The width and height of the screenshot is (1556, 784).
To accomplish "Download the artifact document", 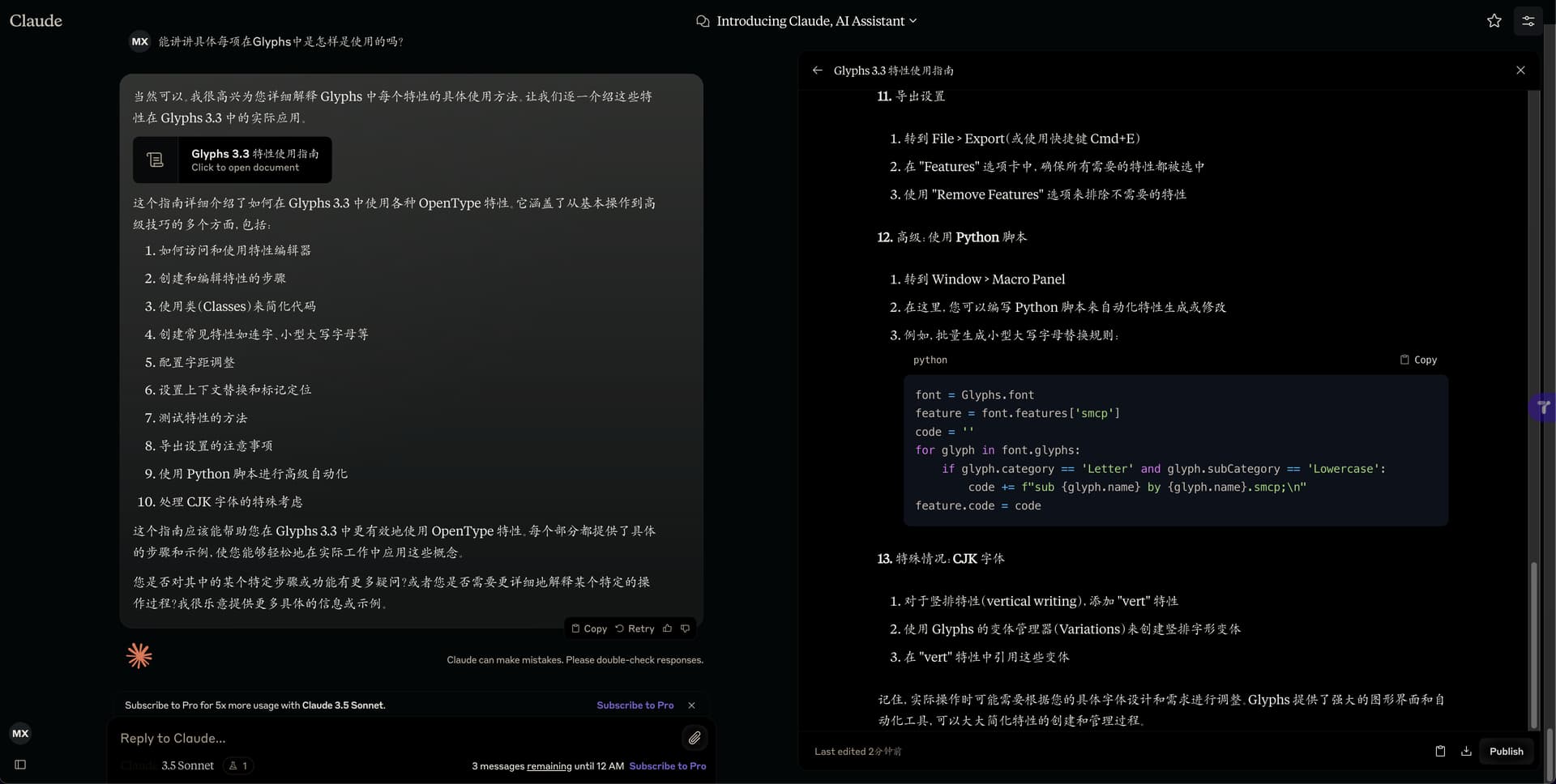I will tap(1466, 751).
